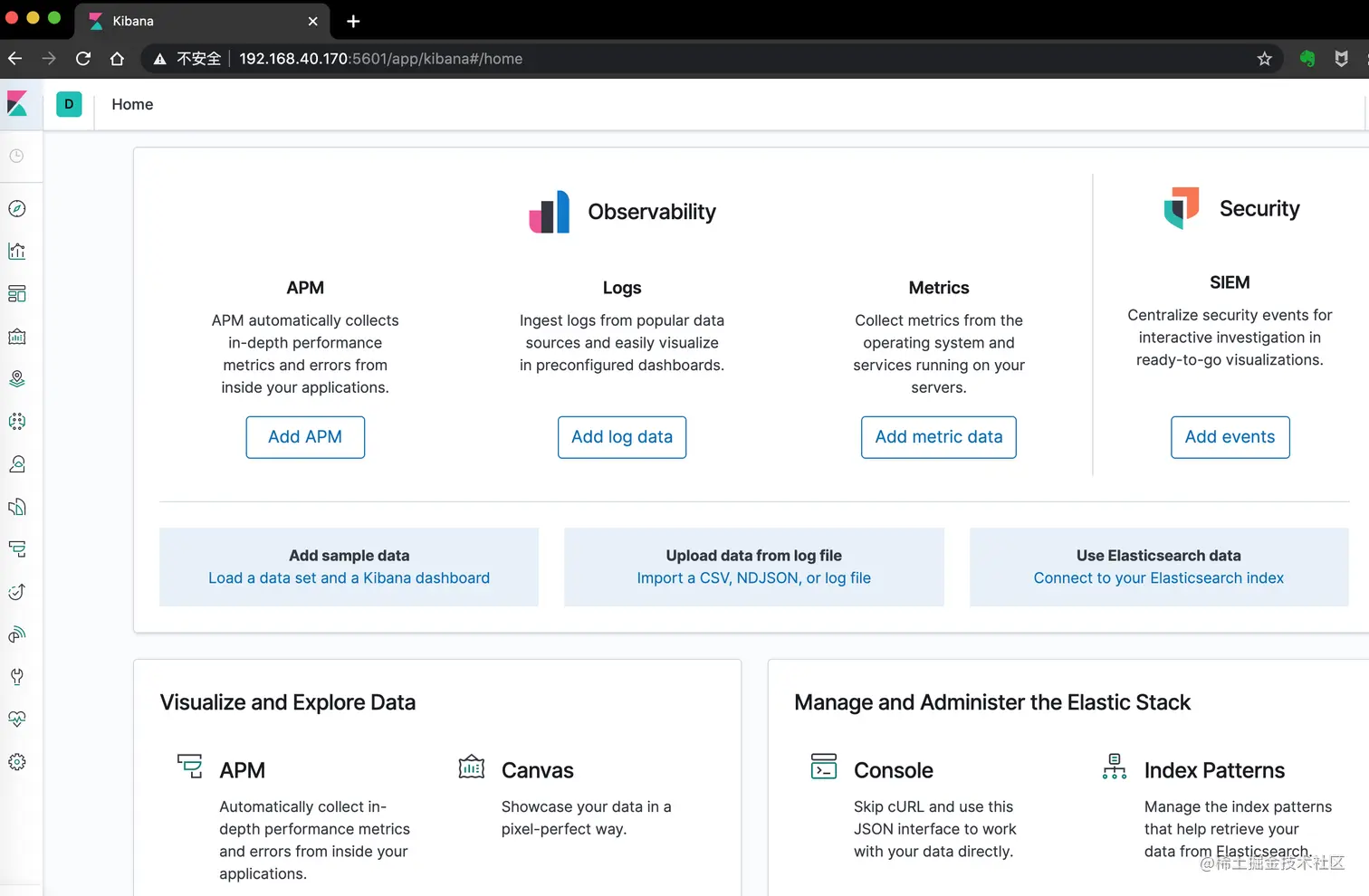
Task: Close the Kibana tab
Action: point(312,21)
